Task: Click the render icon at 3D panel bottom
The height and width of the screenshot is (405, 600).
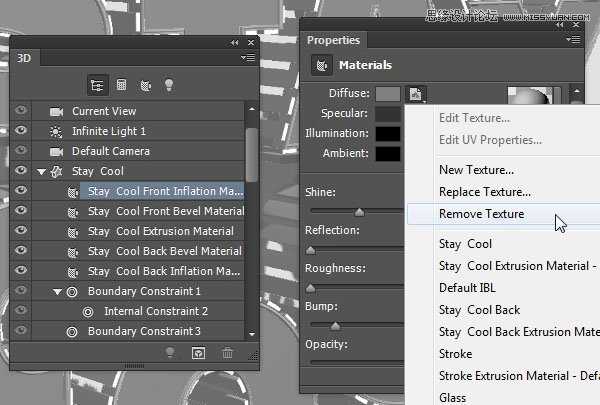Action: point(199,352)
